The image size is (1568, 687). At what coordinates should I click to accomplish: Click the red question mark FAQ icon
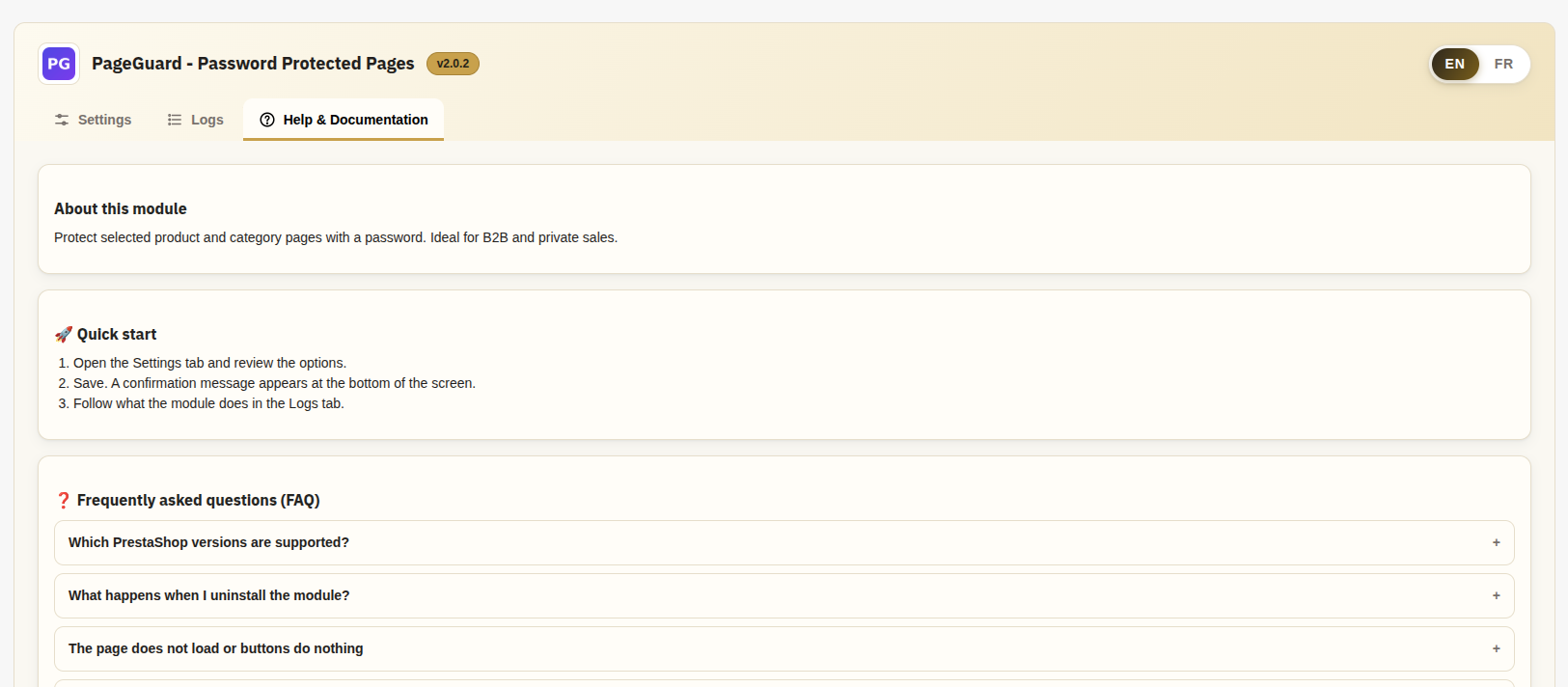64,501
